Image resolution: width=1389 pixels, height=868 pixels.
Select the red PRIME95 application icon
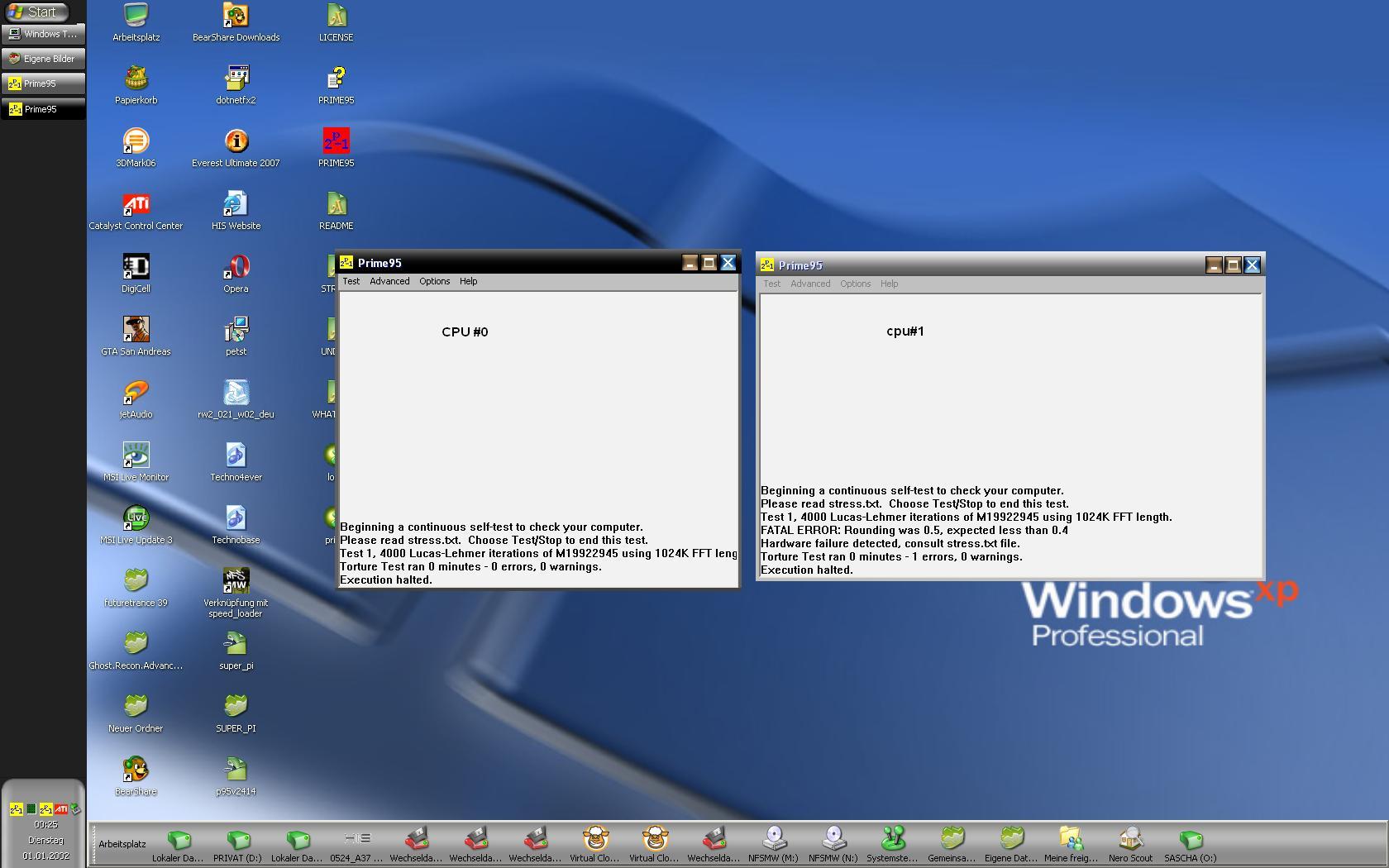click(336, 148)
